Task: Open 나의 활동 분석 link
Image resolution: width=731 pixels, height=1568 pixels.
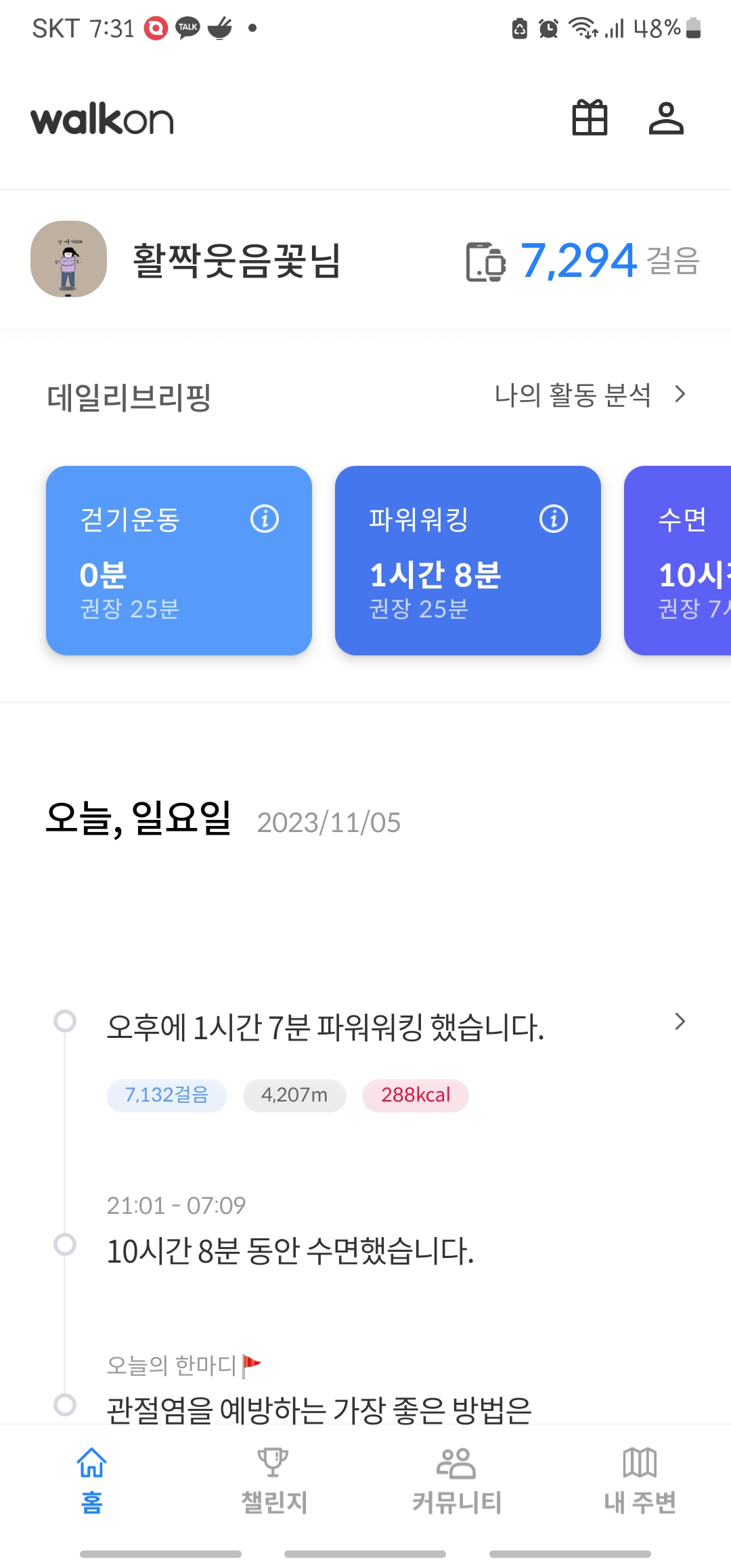Action: click(573, 395)
